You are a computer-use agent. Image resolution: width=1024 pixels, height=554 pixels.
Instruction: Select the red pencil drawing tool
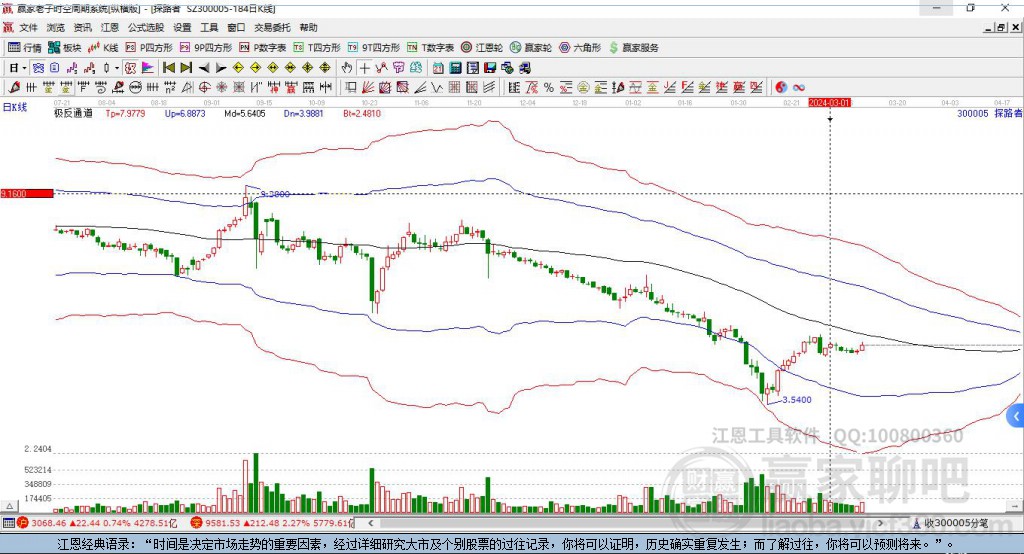14,87
